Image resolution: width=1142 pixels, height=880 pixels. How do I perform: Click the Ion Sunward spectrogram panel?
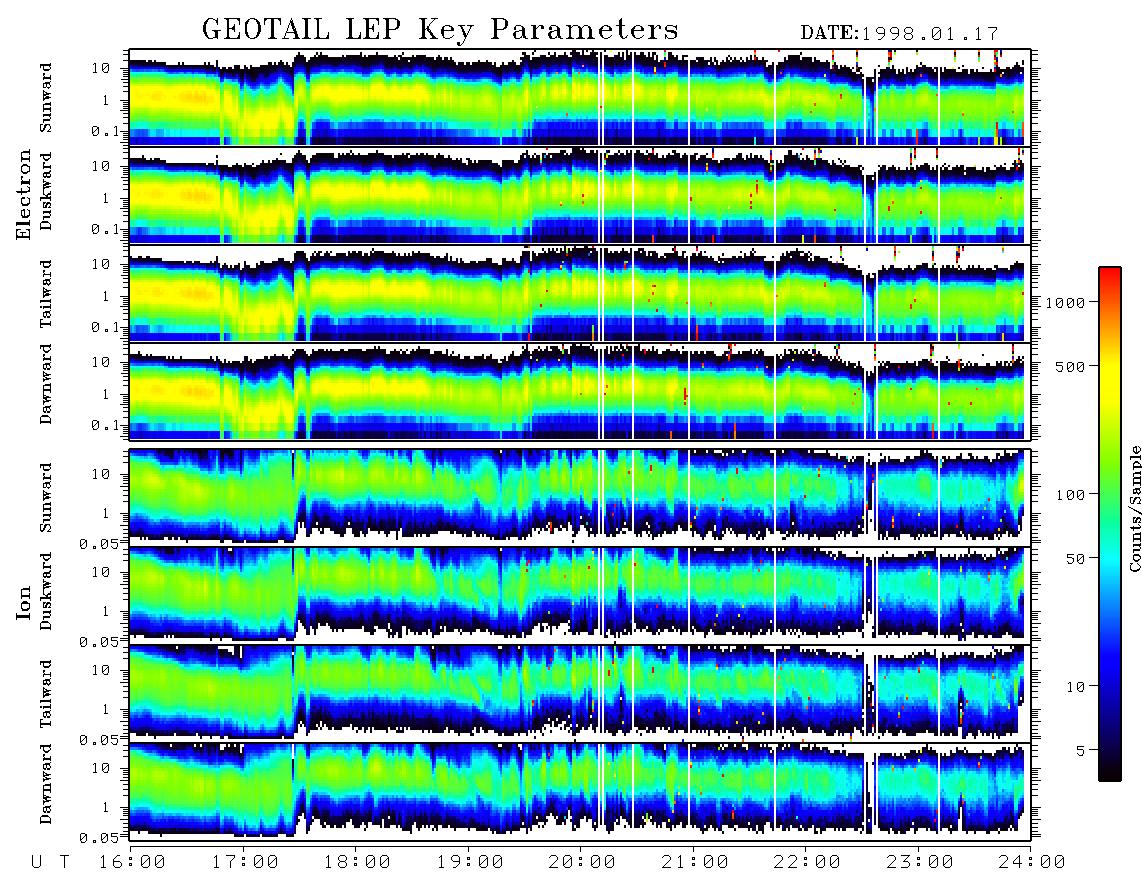(580, 498)
